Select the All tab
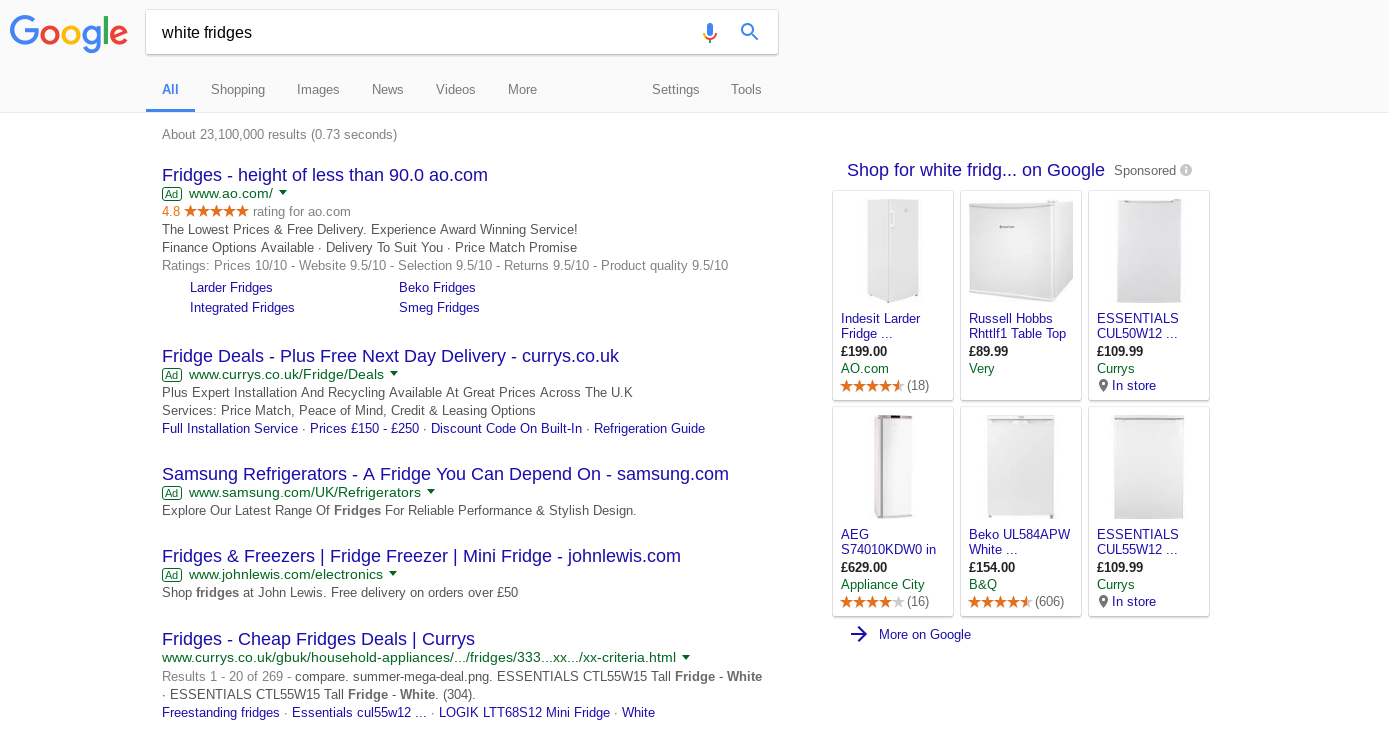Viewport: 1389px width, 737px height. pyautogui.click(x=170, y=89)
